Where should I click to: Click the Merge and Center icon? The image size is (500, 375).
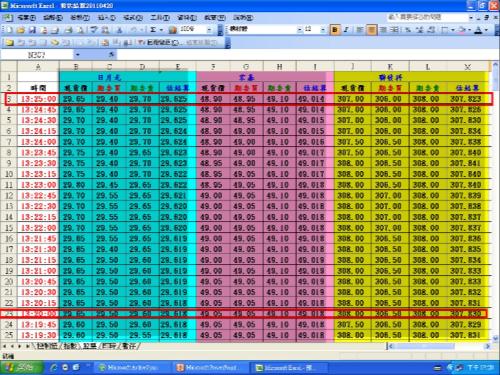click(395, 30)
